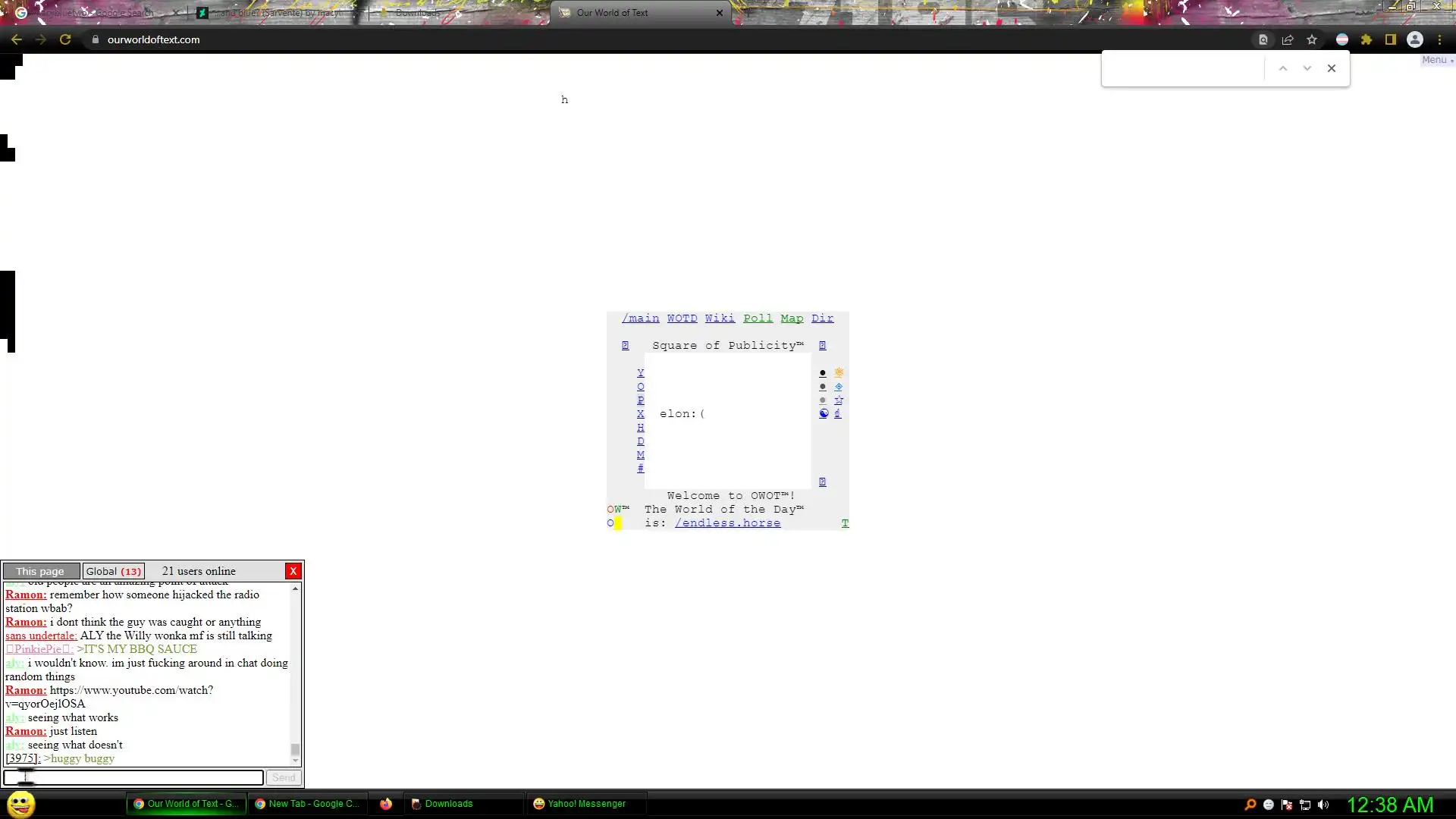This screenshot has width=1456, height=819.
Task: Switch to Global chat tab
Action: pos(113,571)
